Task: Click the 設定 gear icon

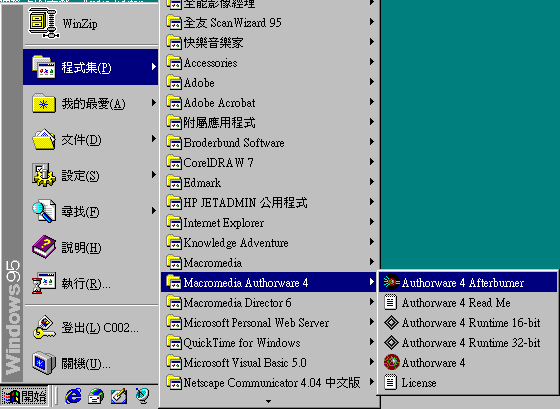Action: click(44, 175)
